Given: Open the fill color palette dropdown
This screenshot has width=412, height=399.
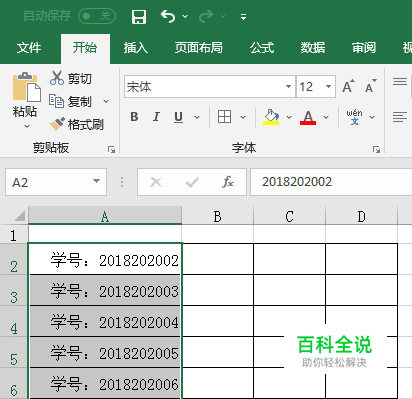Looking at the screenshot, I should 289,117.
